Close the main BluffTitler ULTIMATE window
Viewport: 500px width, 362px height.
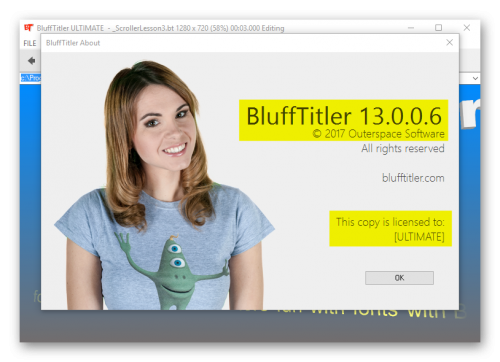coord(467,28)
